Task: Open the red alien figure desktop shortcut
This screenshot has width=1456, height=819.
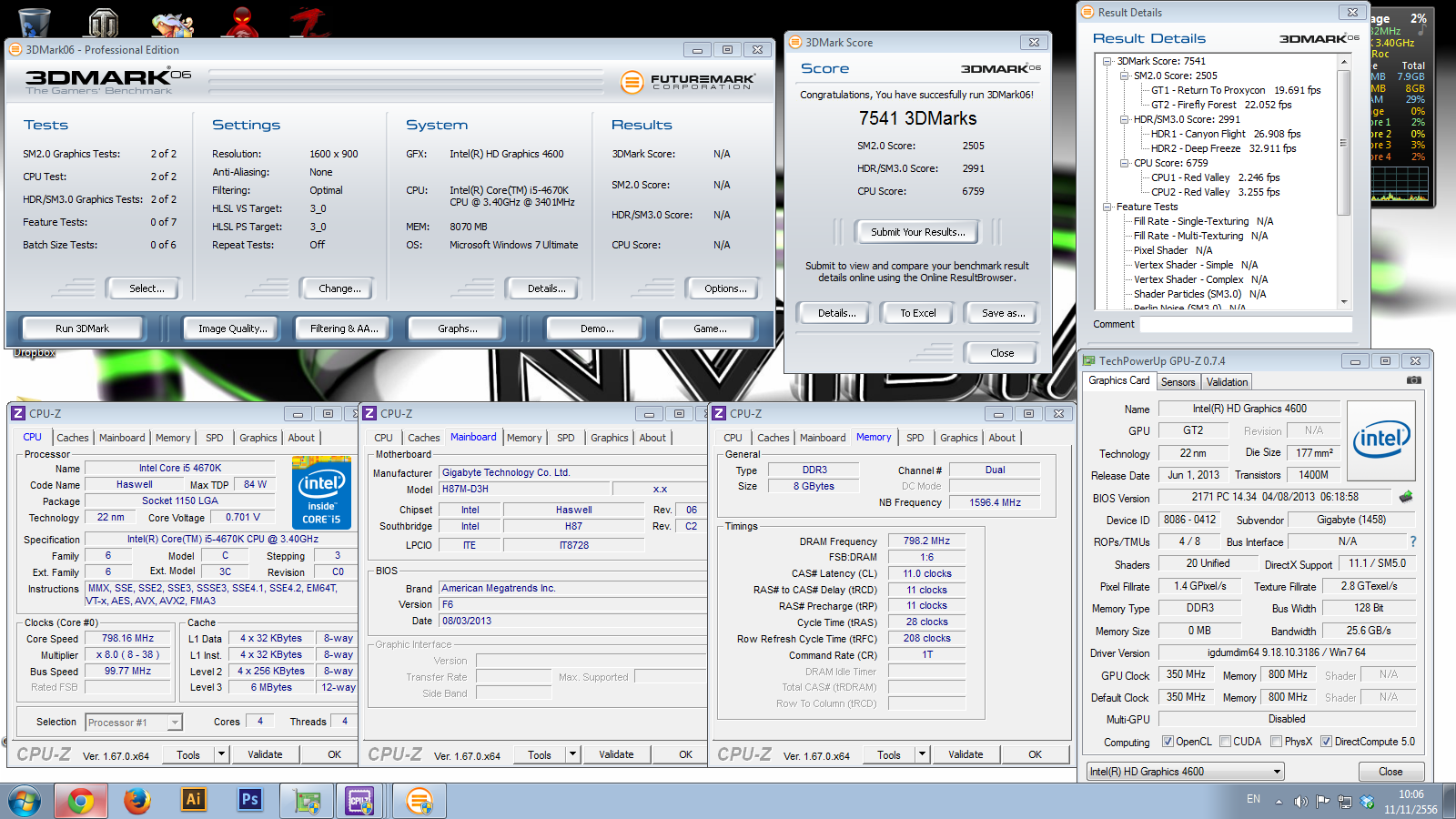Action: tap(242, 21)
